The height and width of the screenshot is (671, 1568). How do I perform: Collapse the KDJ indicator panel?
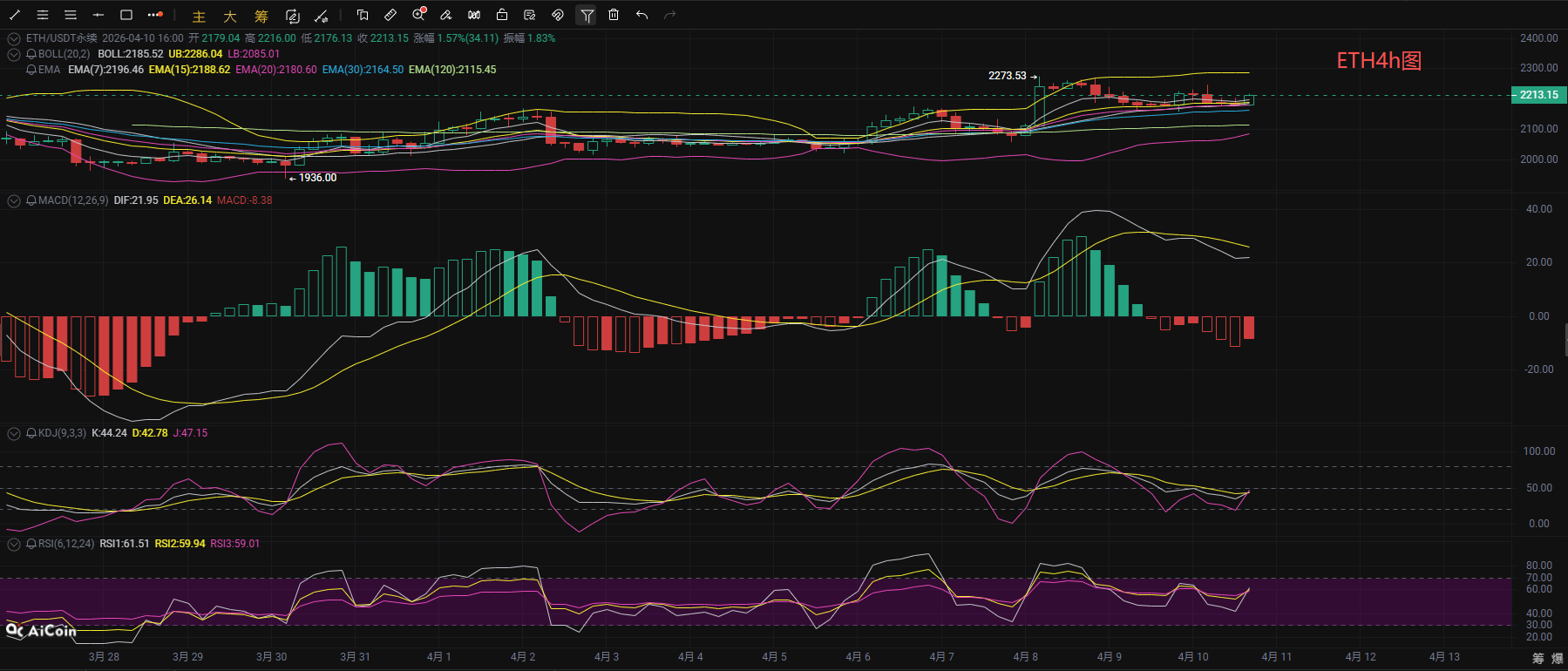(14, 433)
